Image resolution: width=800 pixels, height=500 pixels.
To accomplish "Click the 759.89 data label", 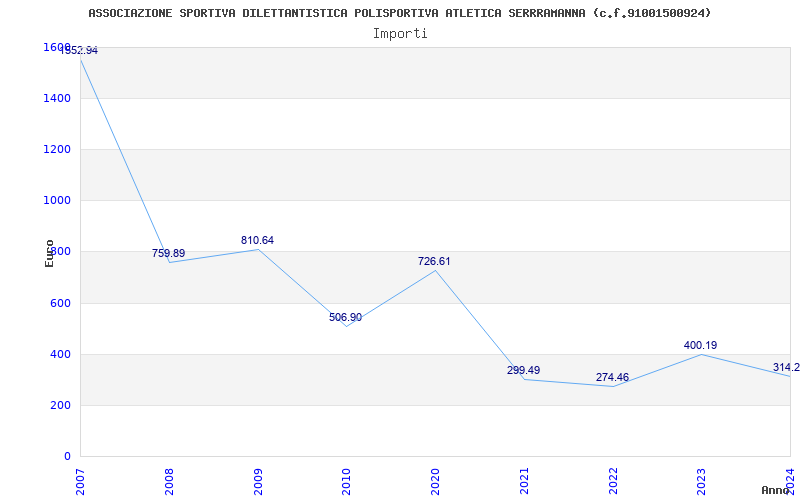I will 168,253.
